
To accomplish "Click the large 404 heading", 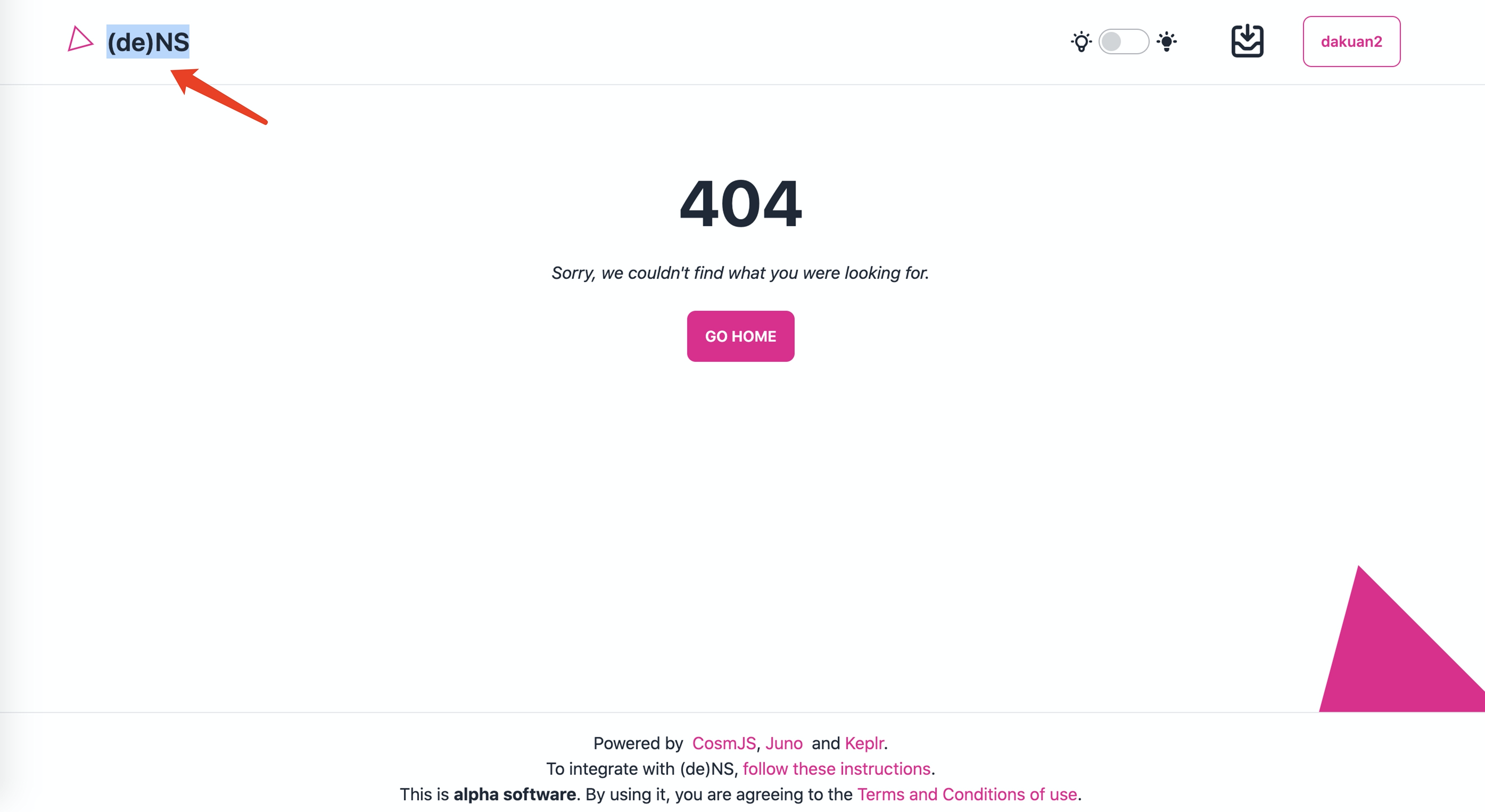I will click(740, 203).
